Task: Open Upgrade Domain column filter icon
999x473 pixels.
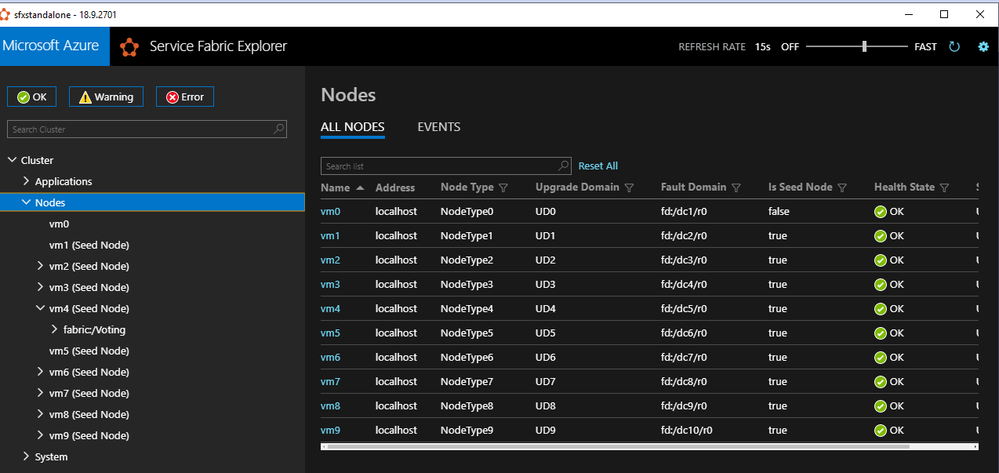Action: click(629, 188)
